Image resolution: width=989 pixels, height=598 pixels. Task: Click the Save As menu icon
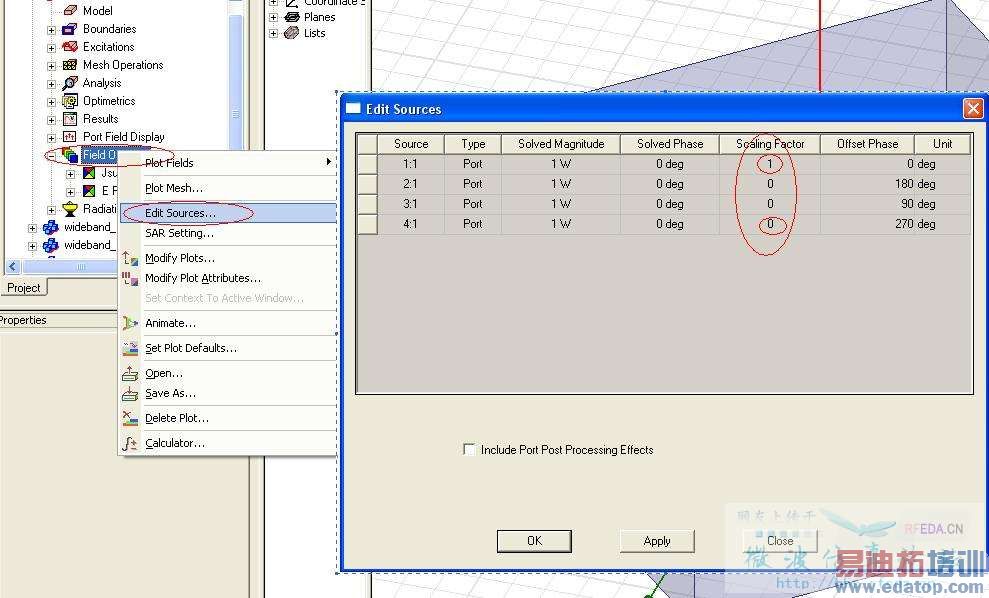coord(130,394)
